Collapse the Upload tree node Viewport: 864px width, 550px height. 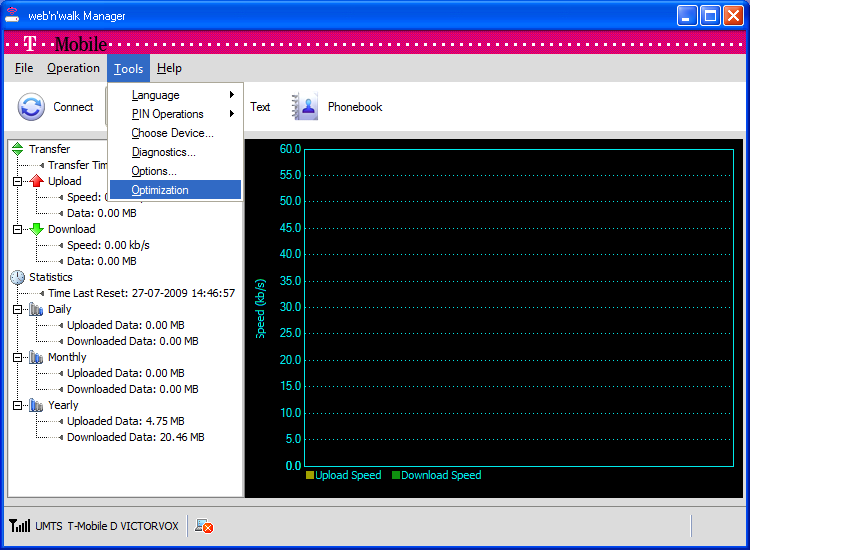tap(18, 181)
